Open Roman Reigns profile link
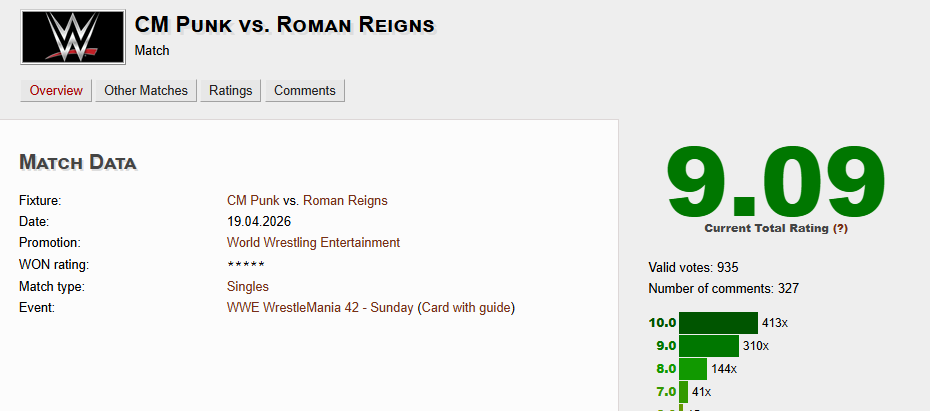Screen dimensions: 930x411 pos(345,200)
